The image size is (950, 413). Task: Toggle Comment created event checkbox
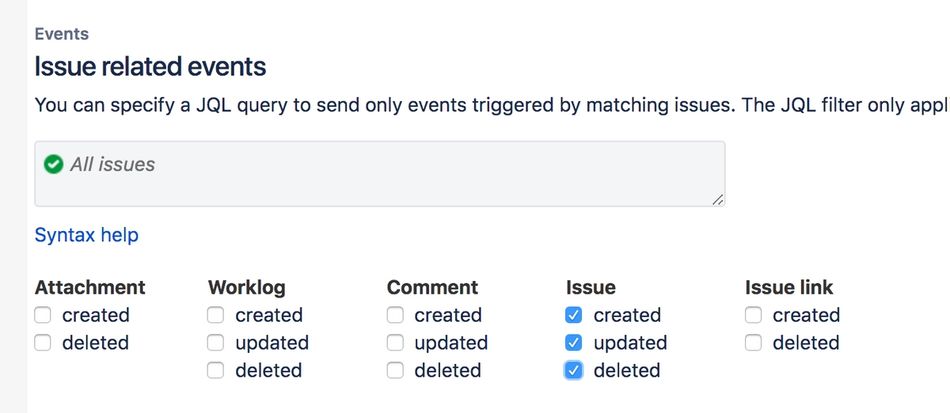[395, 315]
